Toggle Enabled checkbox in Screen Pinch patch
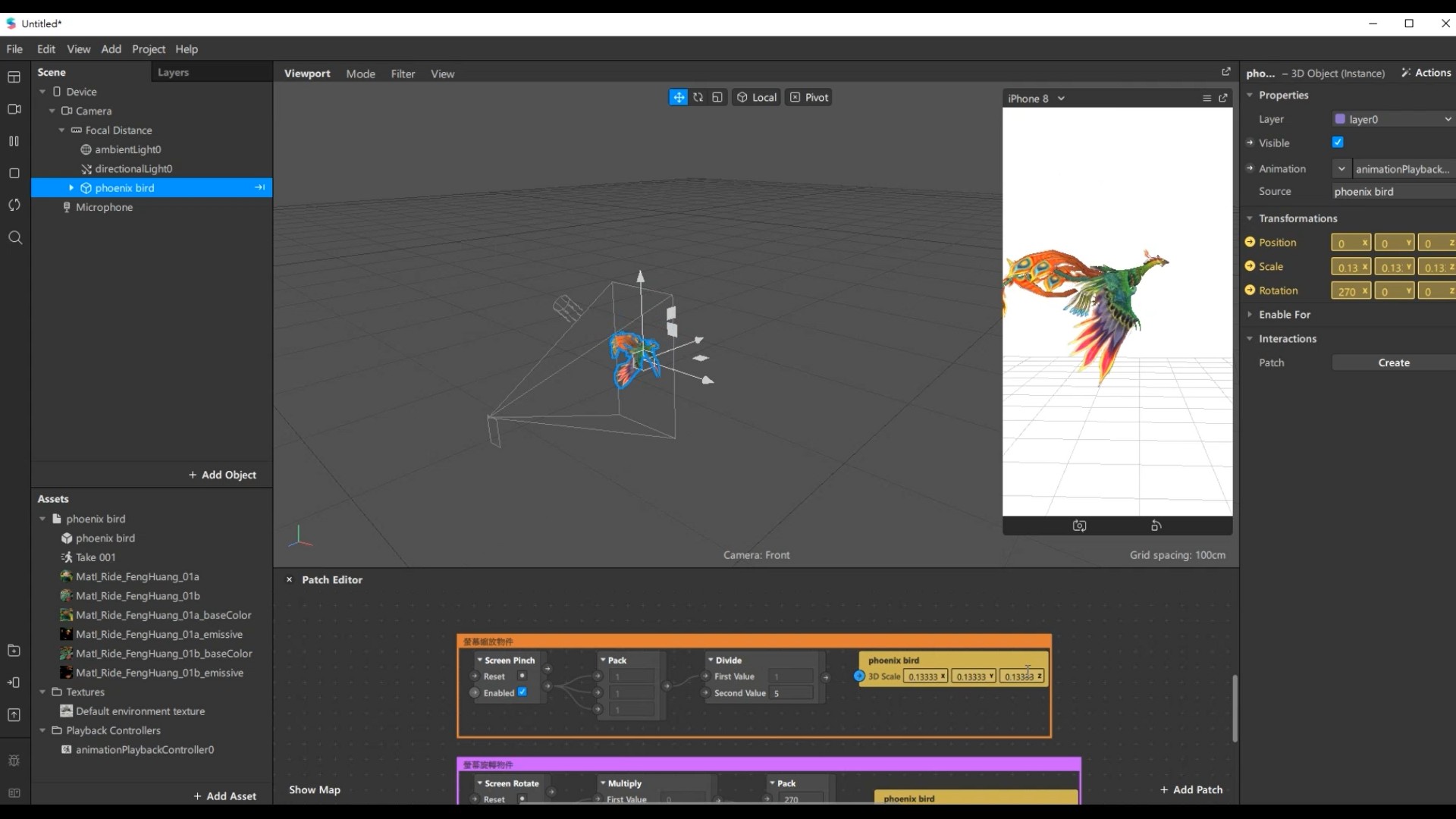 522,692
